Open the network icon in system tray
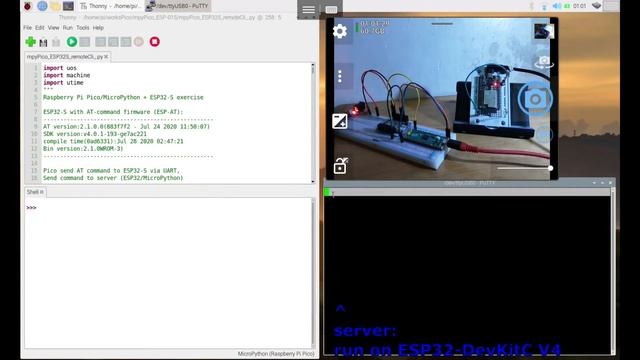The width and height of the screenshot is (640, 360). tap(544, 6)
